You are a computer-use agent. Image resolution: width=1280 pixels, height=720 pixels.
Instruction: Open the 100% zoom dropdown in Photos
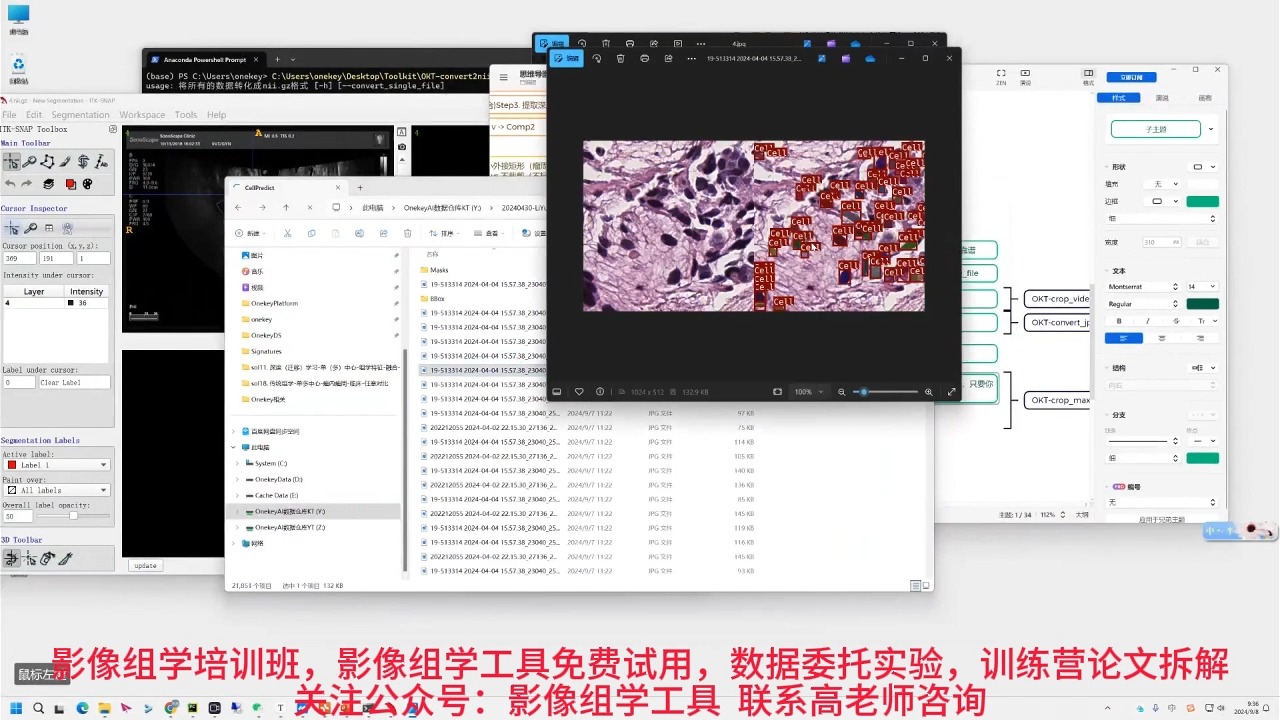point(807,392)
